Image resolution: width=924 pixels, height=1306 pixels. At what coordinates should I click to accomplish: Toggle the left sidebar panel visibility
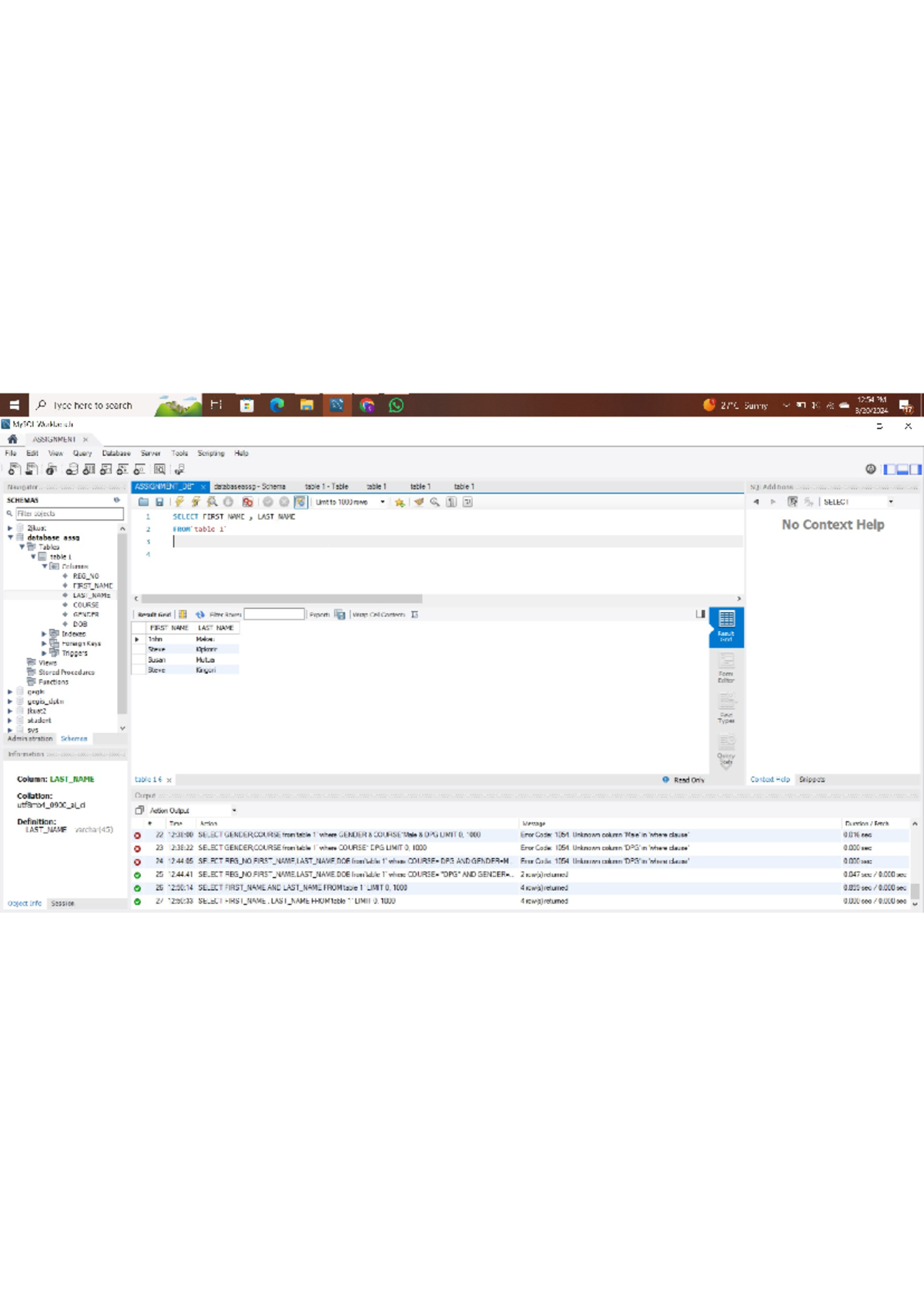click(x=890, y=469)
